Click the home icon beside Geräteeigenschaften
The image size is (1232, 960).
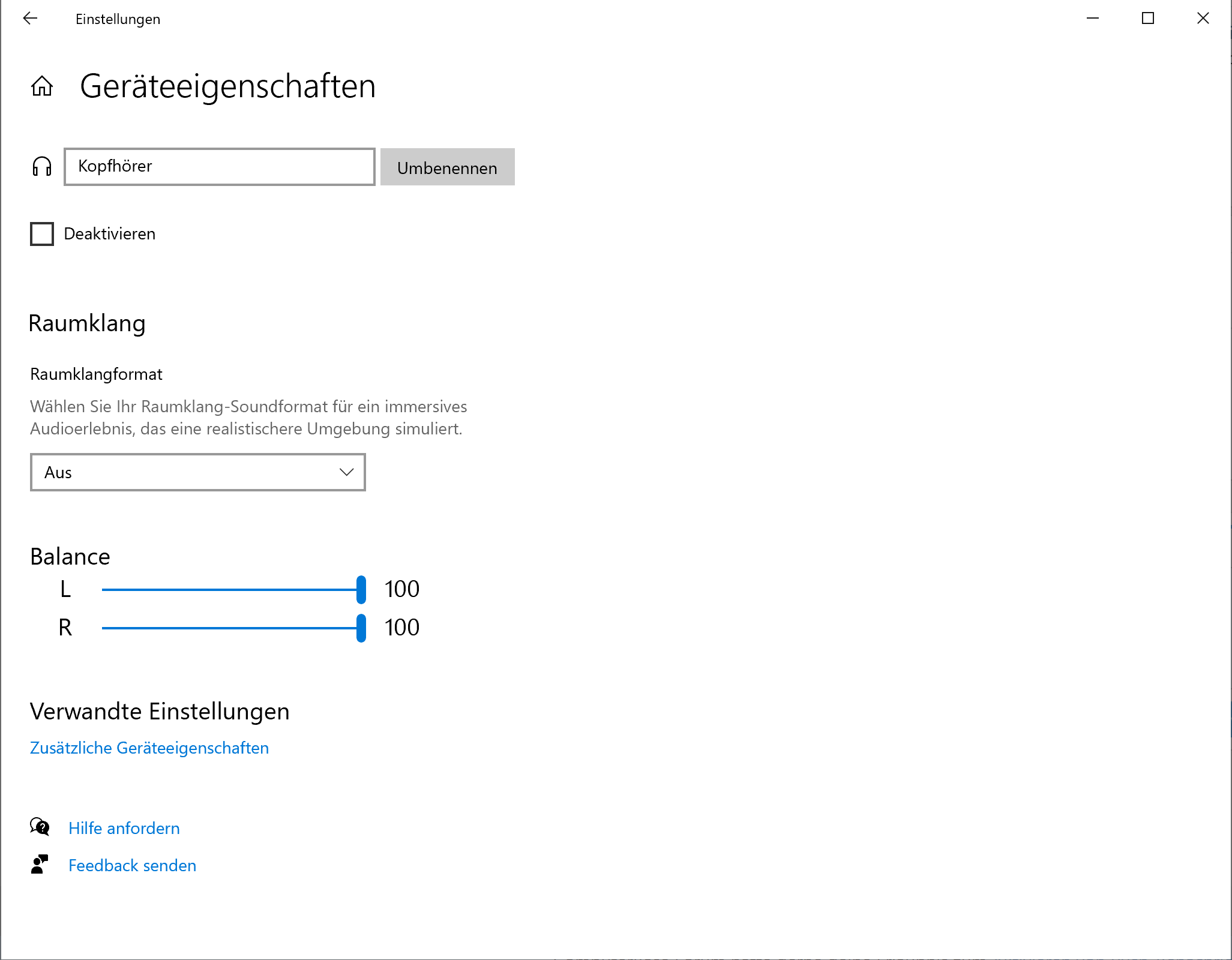(x=42, y=88)
